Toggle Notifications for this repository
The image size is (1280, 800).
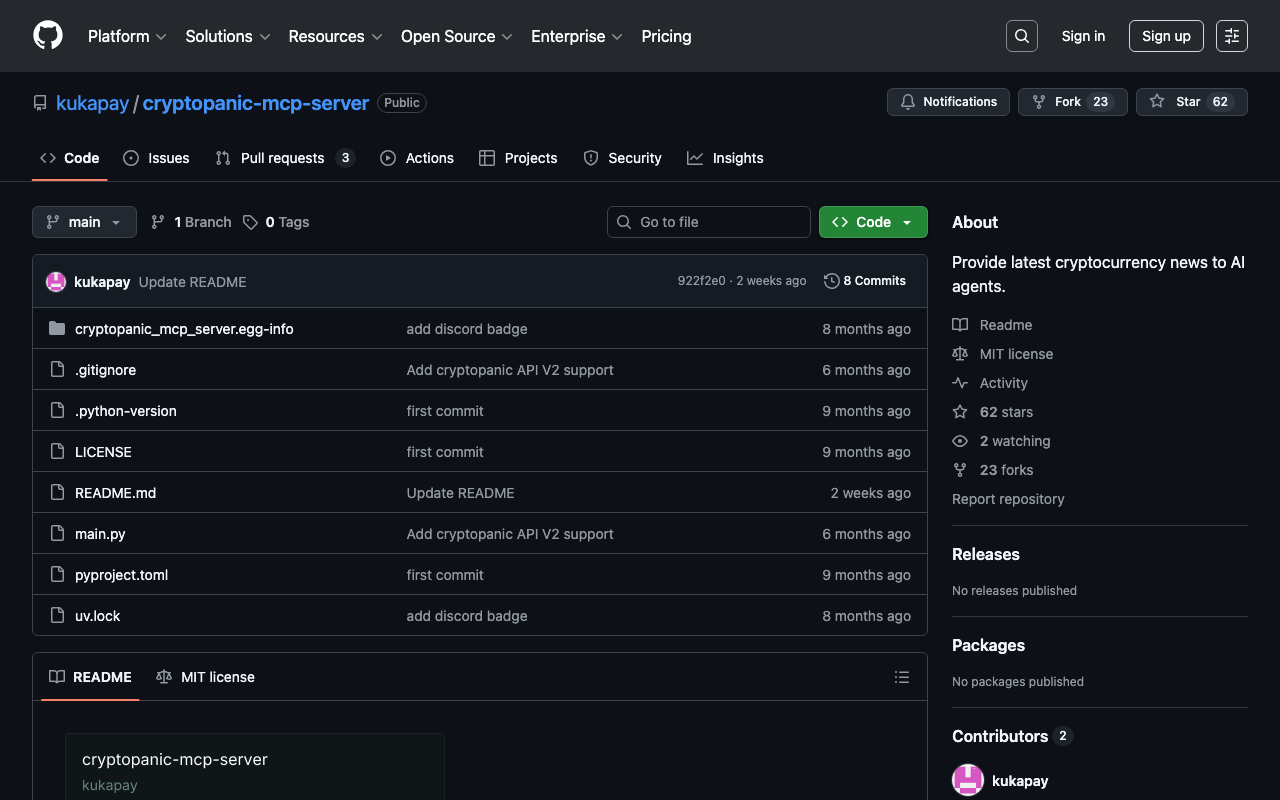948,102
